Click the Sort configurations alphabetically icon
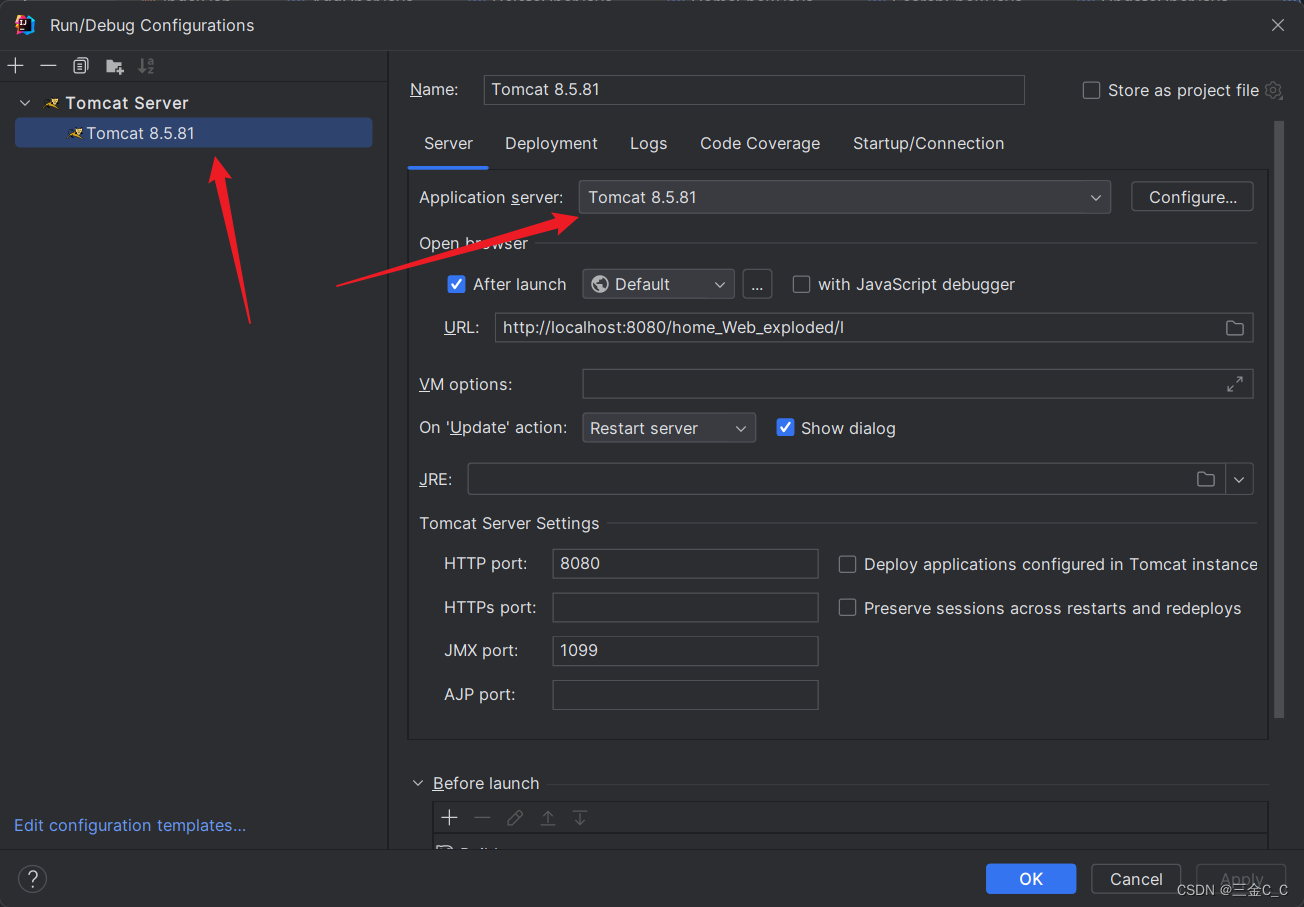Screen dimensions: 1304x907 [x=146, y=66]
